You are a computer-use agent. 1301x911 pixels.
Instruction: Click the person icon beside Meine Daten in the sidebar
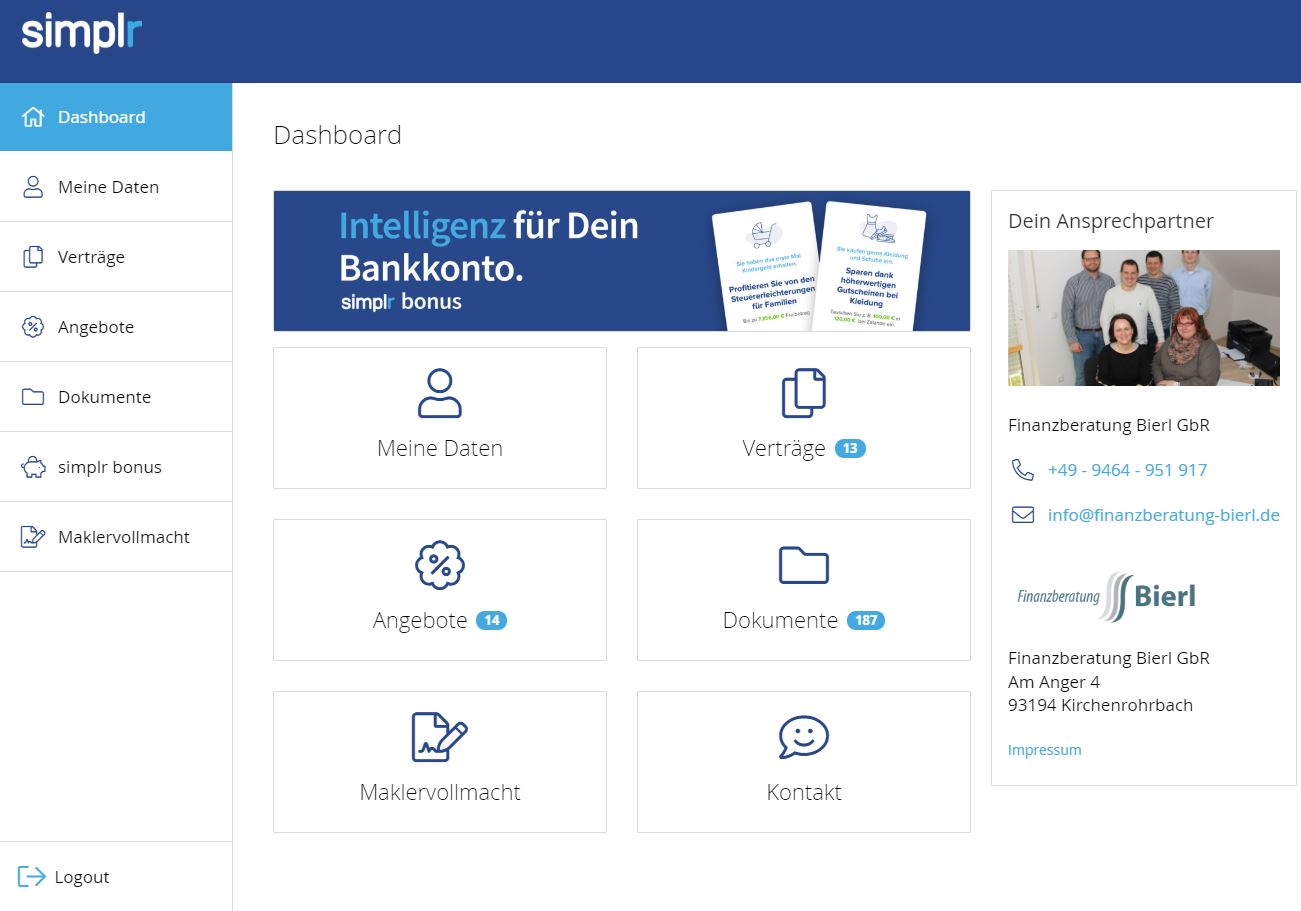tap(33, 187)
